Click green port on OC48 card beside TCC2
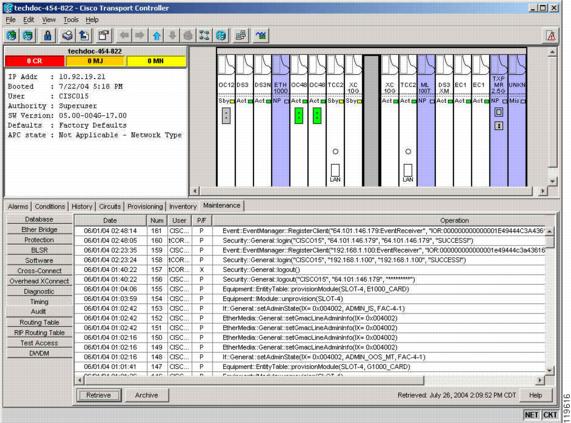Screen dimensions: 571x423 click(317, 115)
